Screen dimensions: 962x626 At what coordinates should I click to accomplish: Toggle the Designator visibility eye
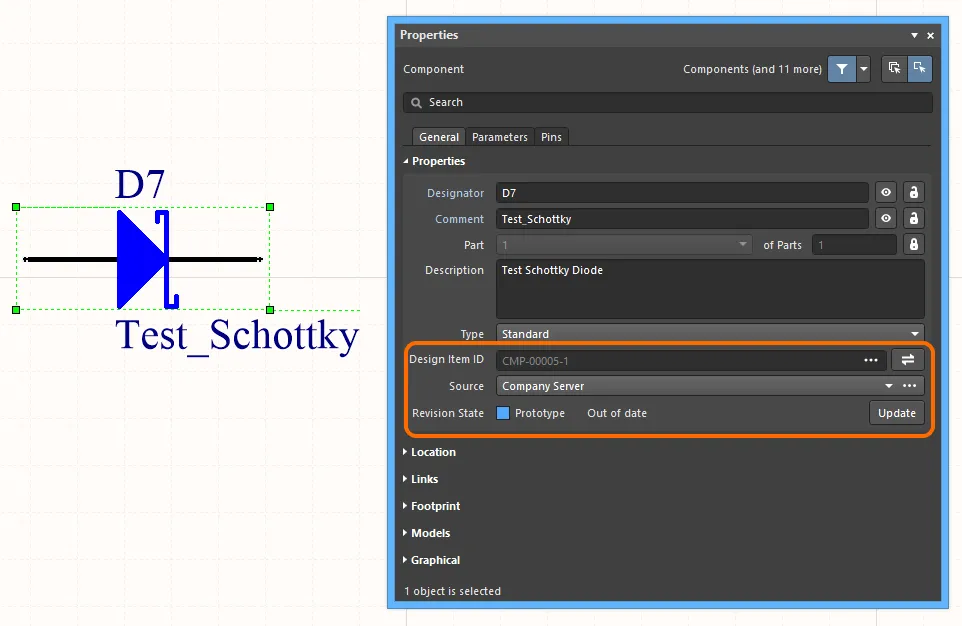[x=886, y=193]
